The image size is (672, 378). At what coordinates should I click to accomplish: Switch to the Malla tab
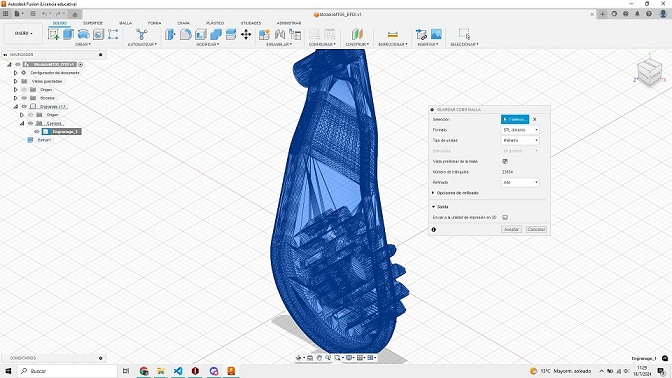point(126,23)
